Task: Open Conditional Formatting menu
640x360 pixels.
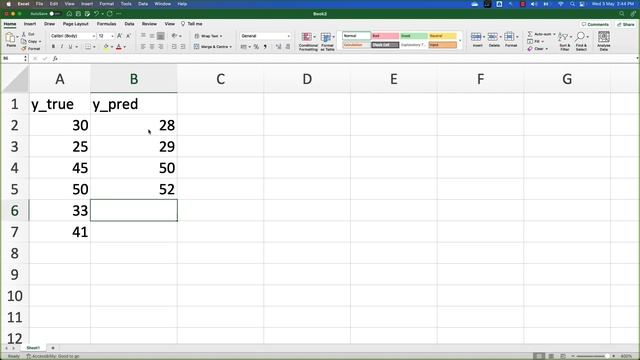Action: tap(308, 42)
